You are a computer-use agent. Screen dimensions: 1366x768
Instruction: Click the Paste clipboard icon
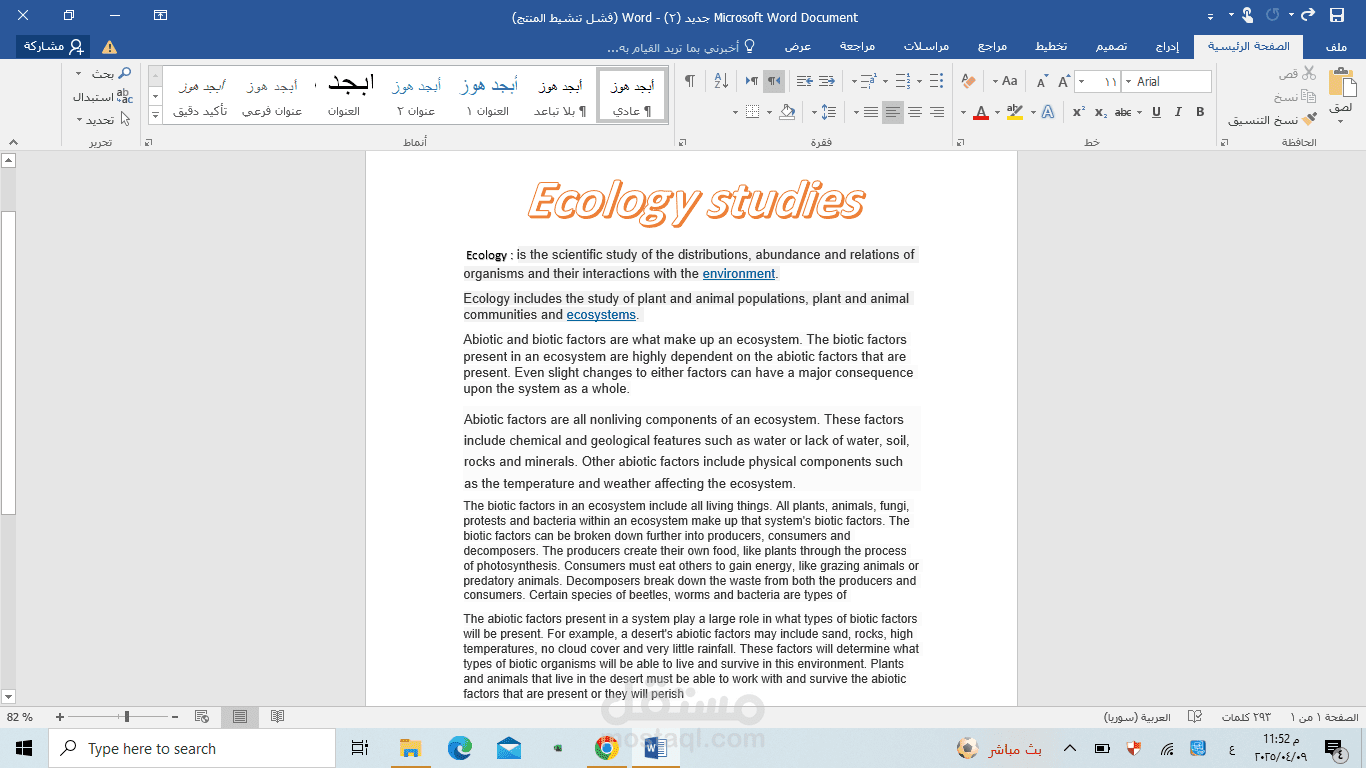pos(1341,83)
